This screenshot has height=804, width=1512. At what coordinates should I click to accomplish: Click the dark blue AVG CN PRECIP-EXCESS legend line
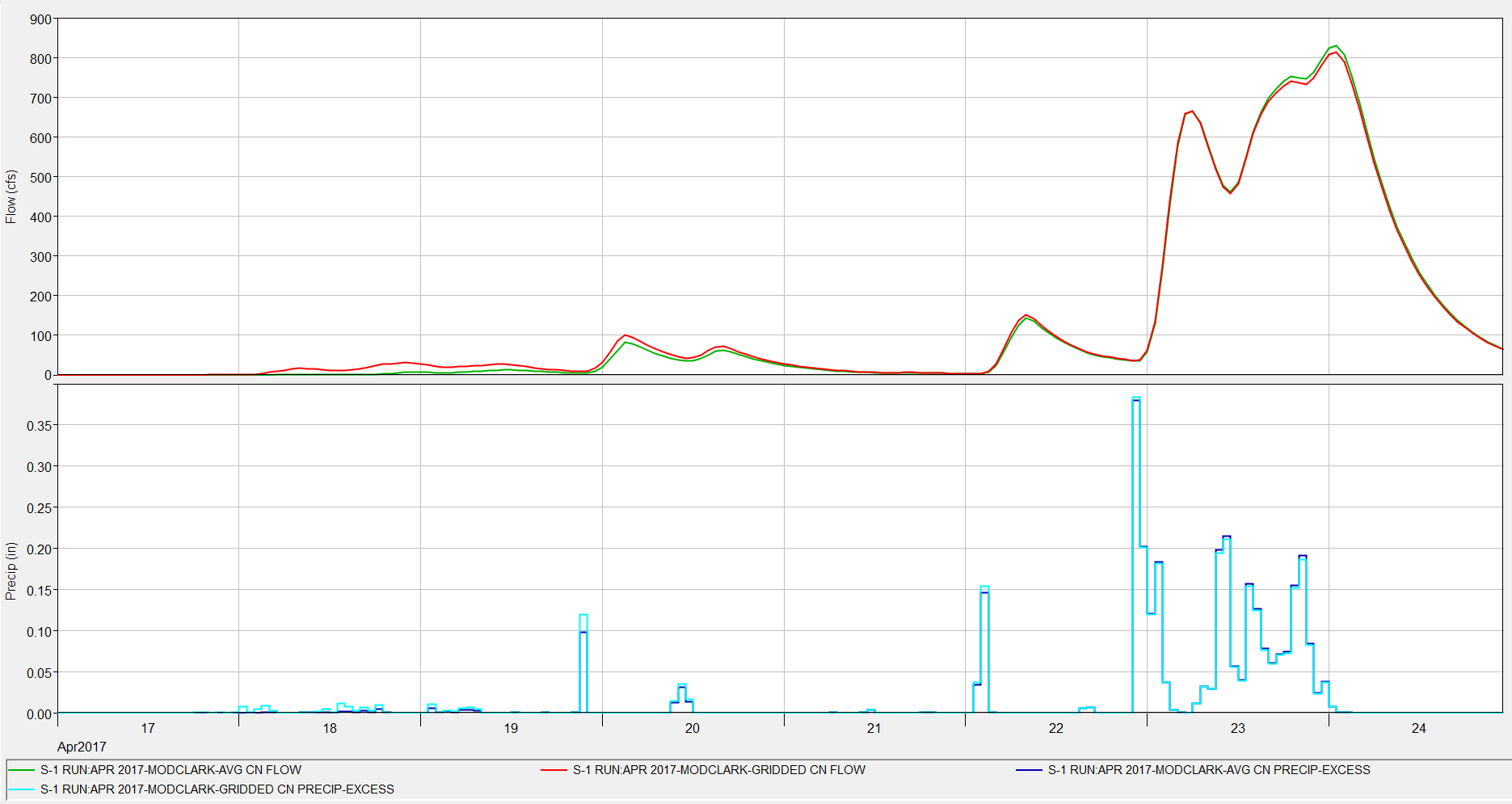(1029, 770)
